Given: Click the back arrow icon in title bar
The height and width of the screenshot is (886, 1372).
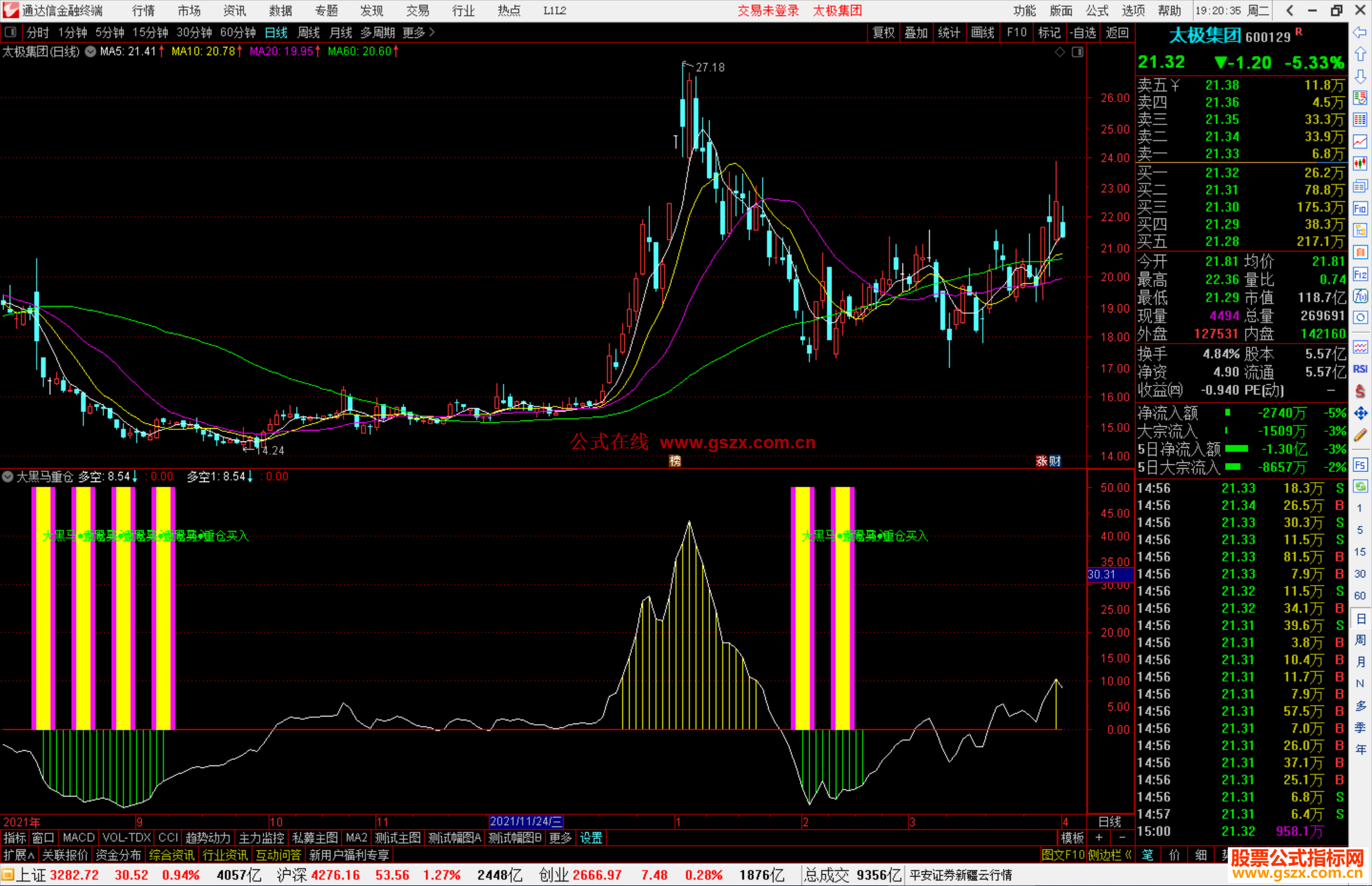Looking at the screenshot, I should tap(1289, 10).
